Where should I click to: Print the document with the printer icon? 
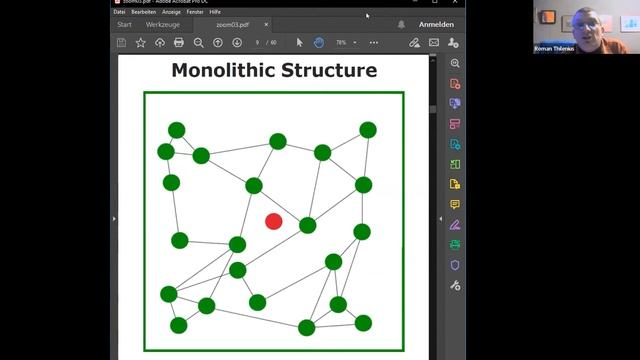coord(179,42)
